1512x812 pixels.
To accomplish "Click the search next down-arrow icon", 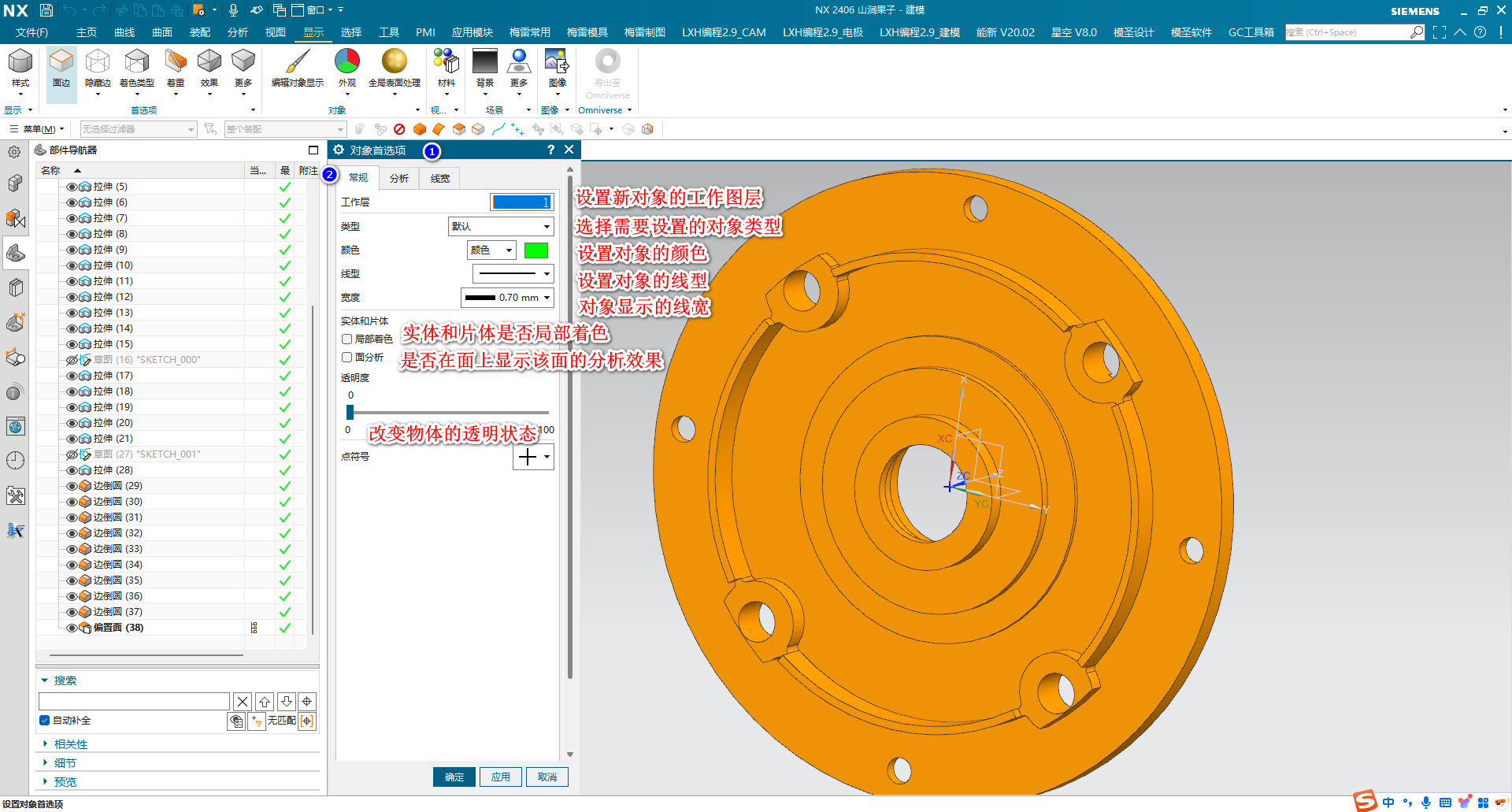I will (287, 701).
